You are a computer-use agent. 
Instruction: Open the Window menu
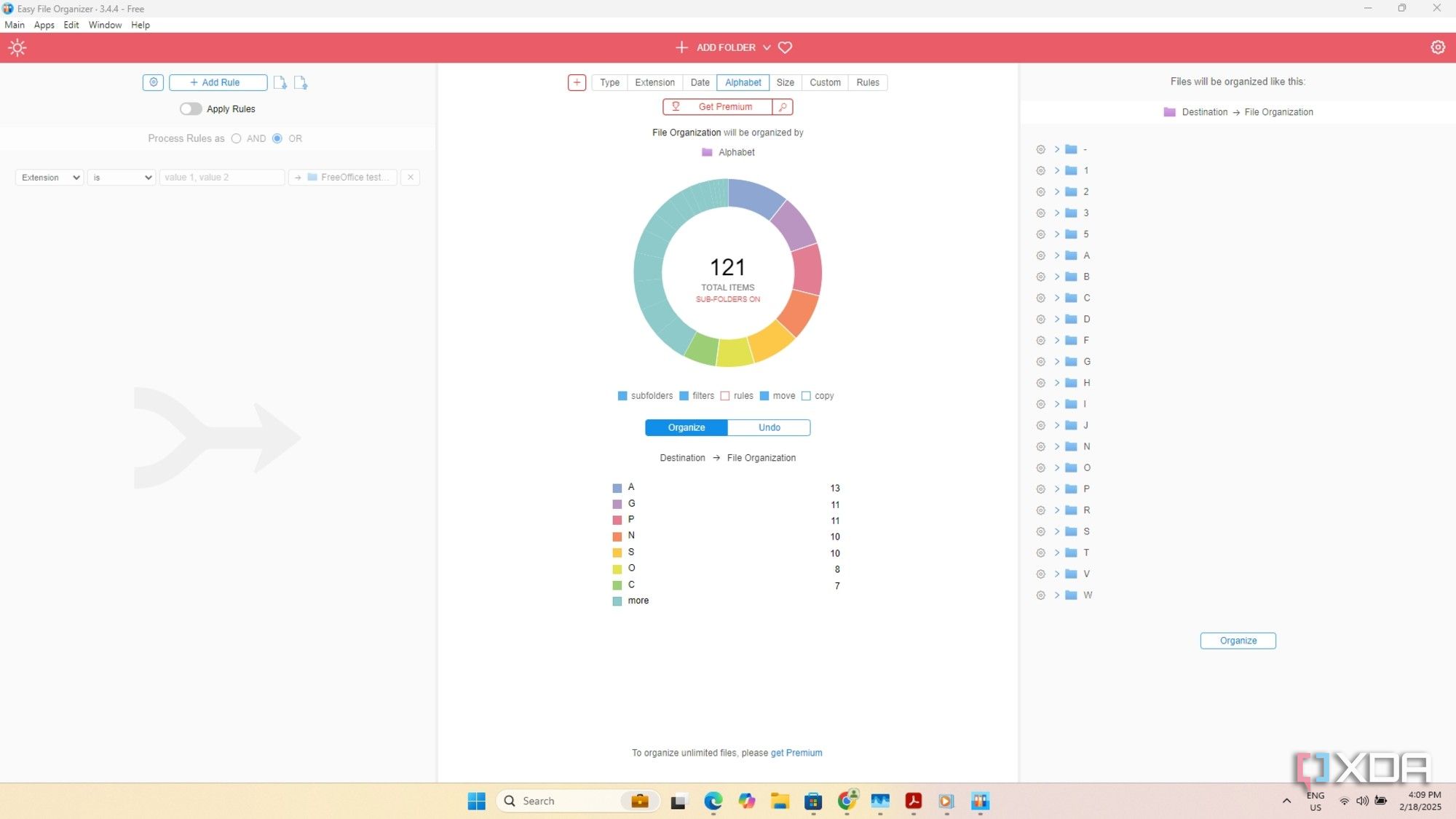coord(105,25)
